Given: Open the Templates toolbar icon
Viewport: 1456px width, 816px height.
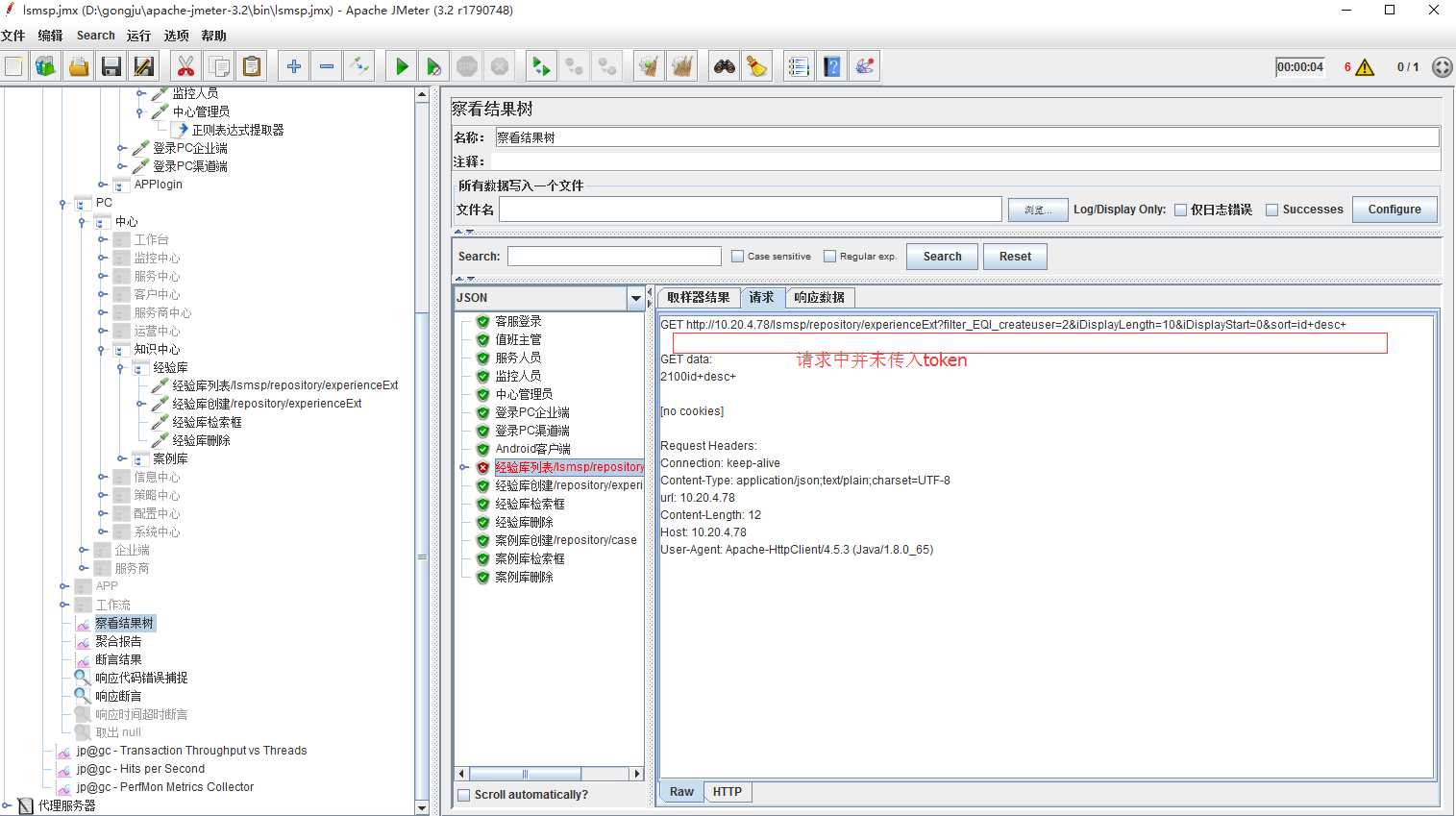Looking at the screenshot, I should click(45, 66).
